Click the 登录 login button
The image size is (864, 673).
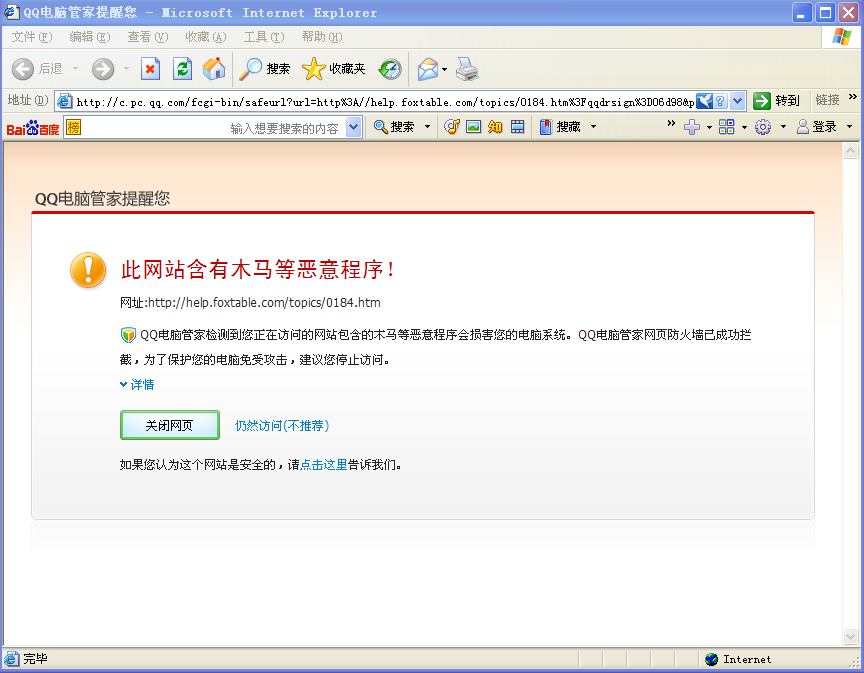(817, 127)
